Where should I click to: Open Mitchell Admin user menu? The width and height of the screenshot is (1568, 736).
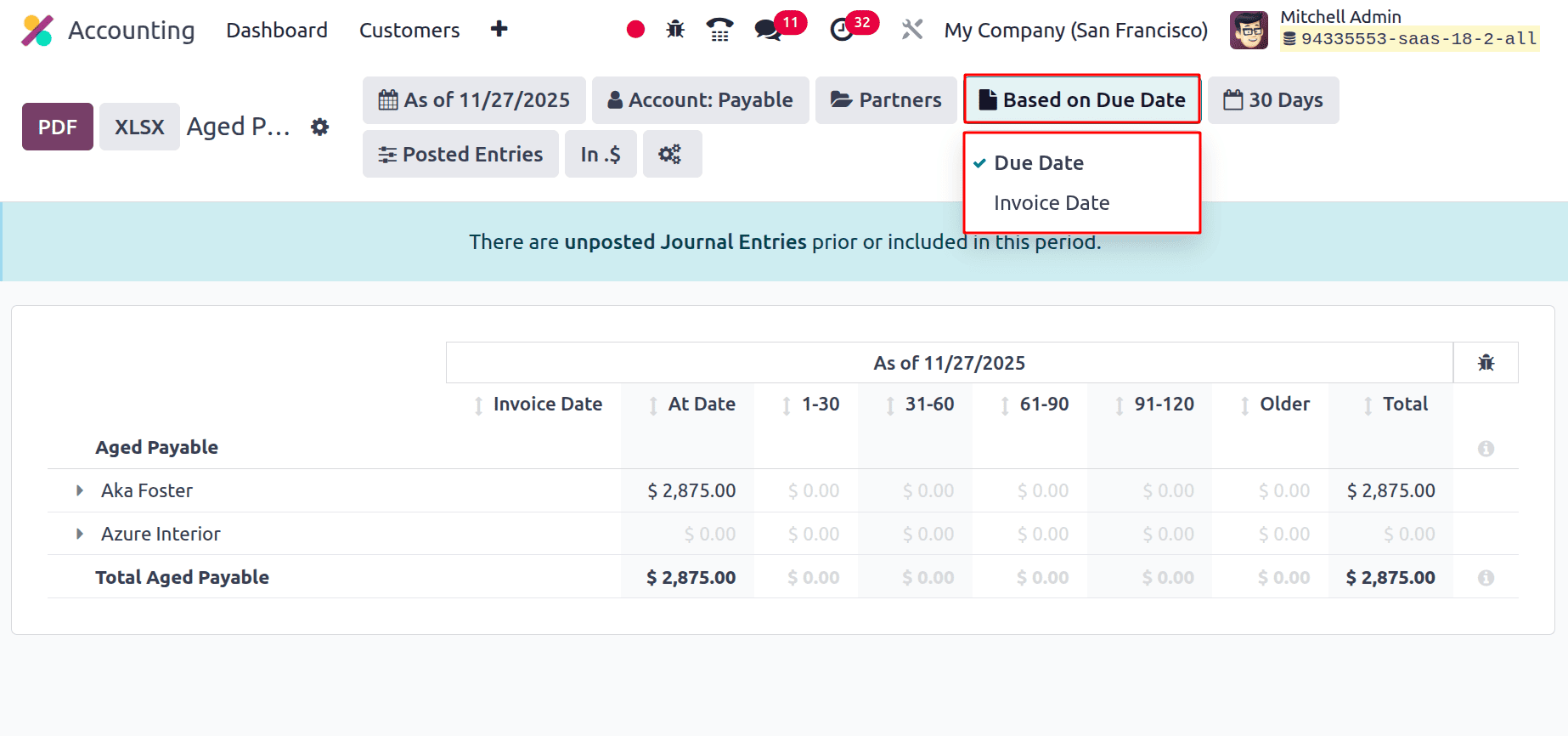tap(1385, 30)
